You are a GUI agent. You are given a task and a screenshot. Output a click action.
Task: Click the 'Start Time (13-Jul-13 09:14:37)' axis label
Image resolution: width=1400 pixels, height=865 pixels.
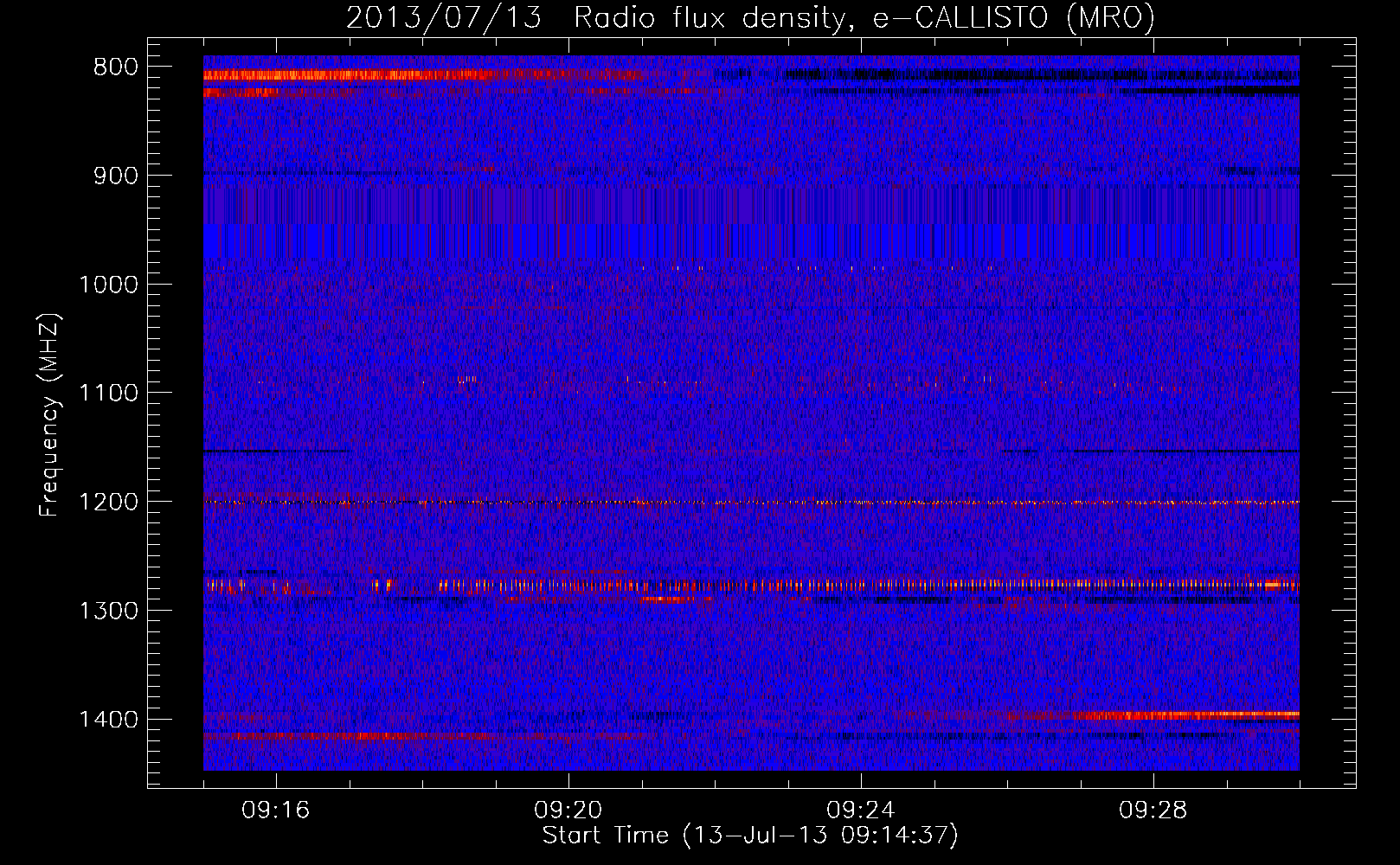(750, 836)
